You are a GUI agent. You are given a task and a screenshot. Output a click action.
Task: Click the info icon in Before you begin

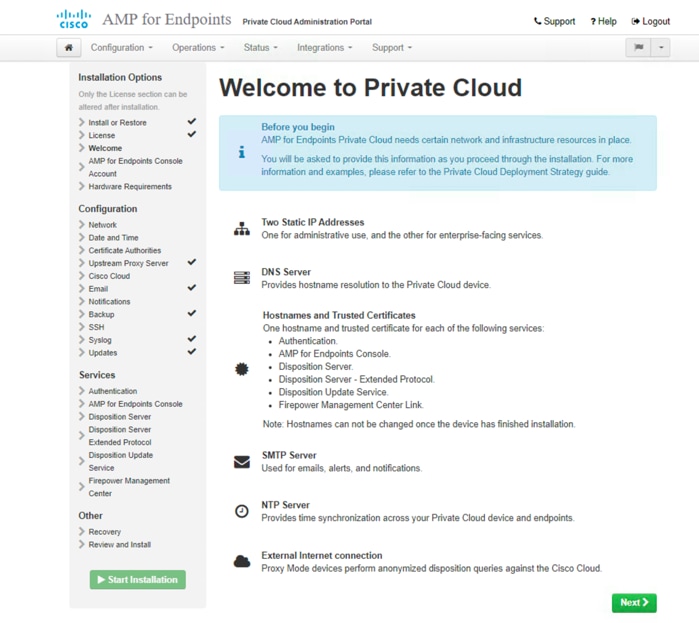pyautogui.click(x=242, y=152)
